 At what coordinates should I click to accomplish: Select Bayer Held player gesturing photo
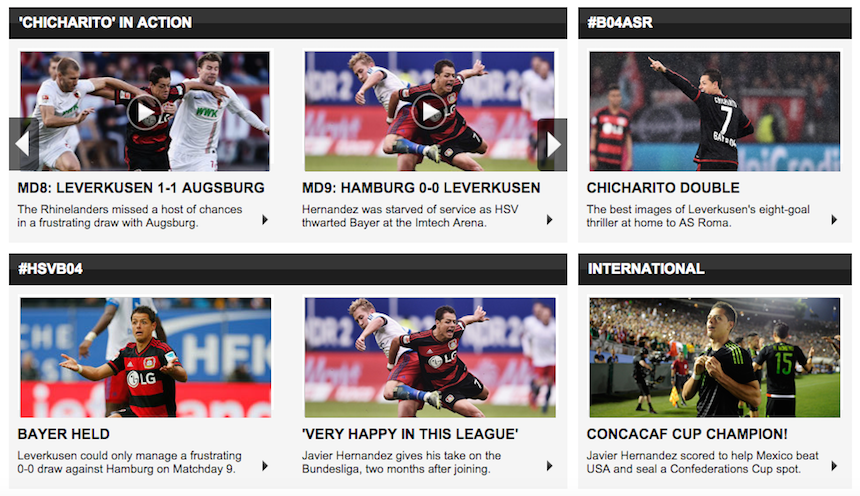[145, 358]
